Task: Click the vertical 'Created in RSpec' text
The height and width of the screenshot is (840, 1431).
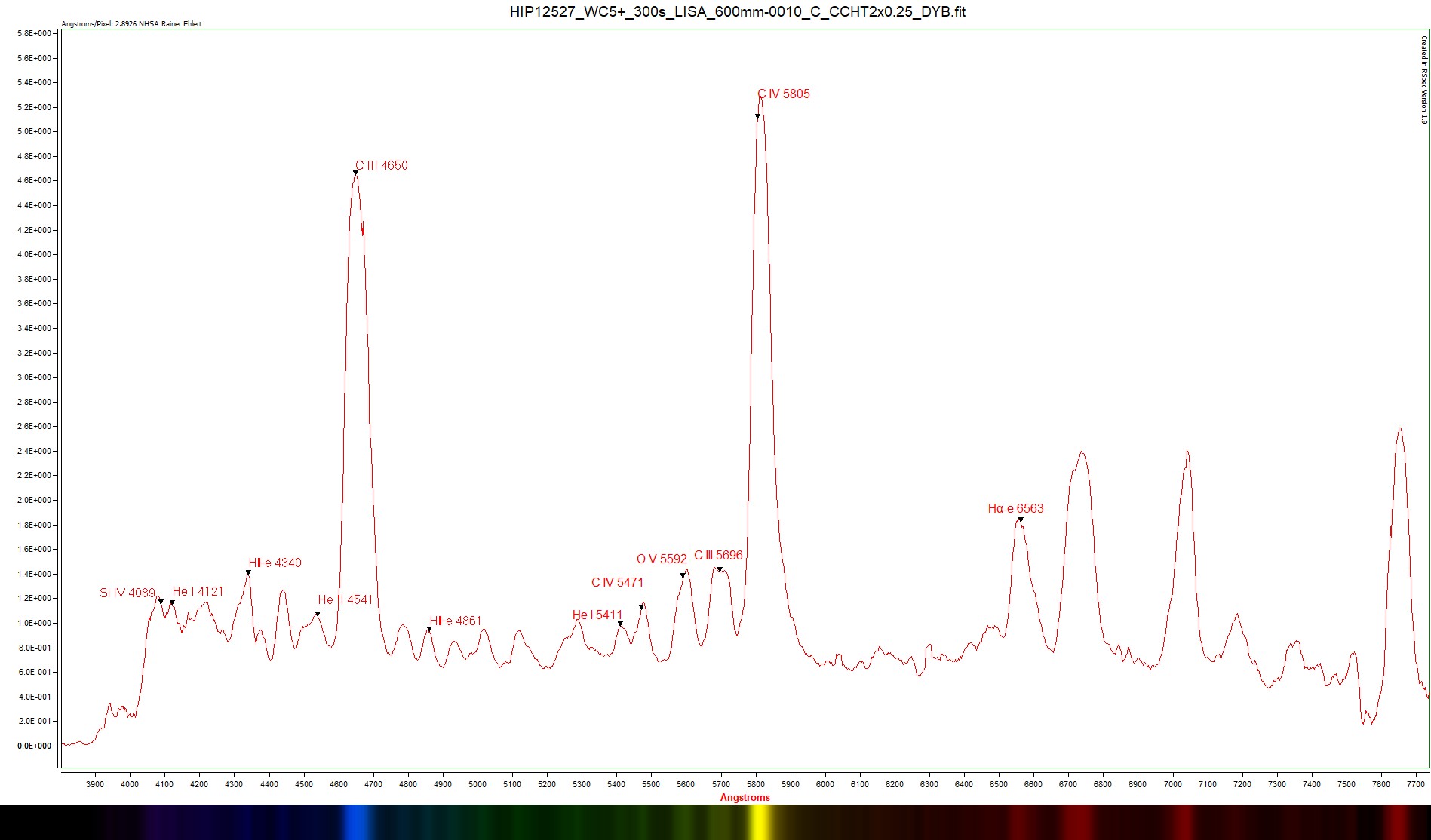Action: (1423, 79)
